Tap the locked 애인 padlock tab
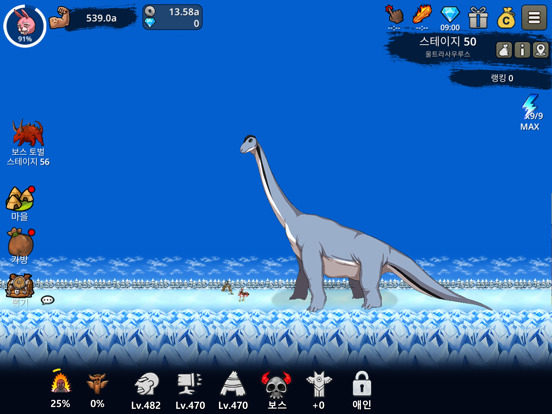The image size is (552, 414). coord(362,390)
